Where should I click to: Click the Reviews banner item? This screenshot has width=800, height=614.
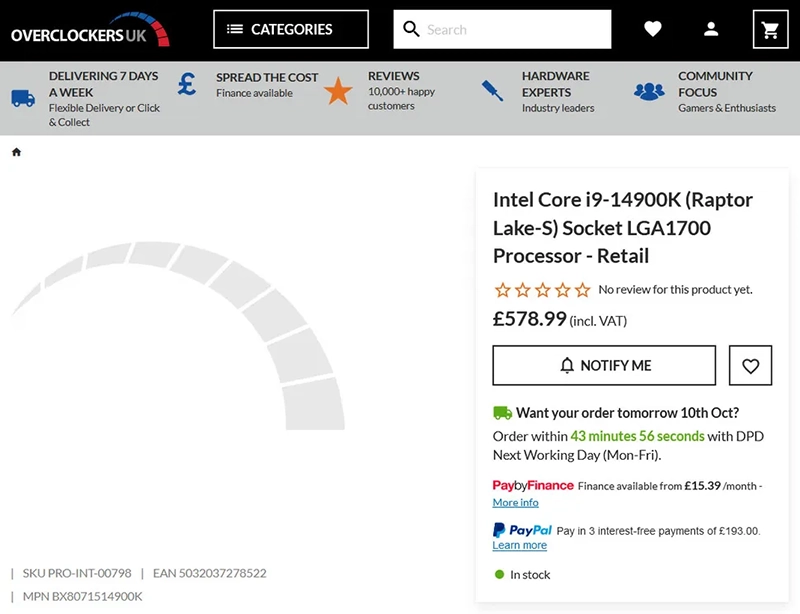(380, 91)
